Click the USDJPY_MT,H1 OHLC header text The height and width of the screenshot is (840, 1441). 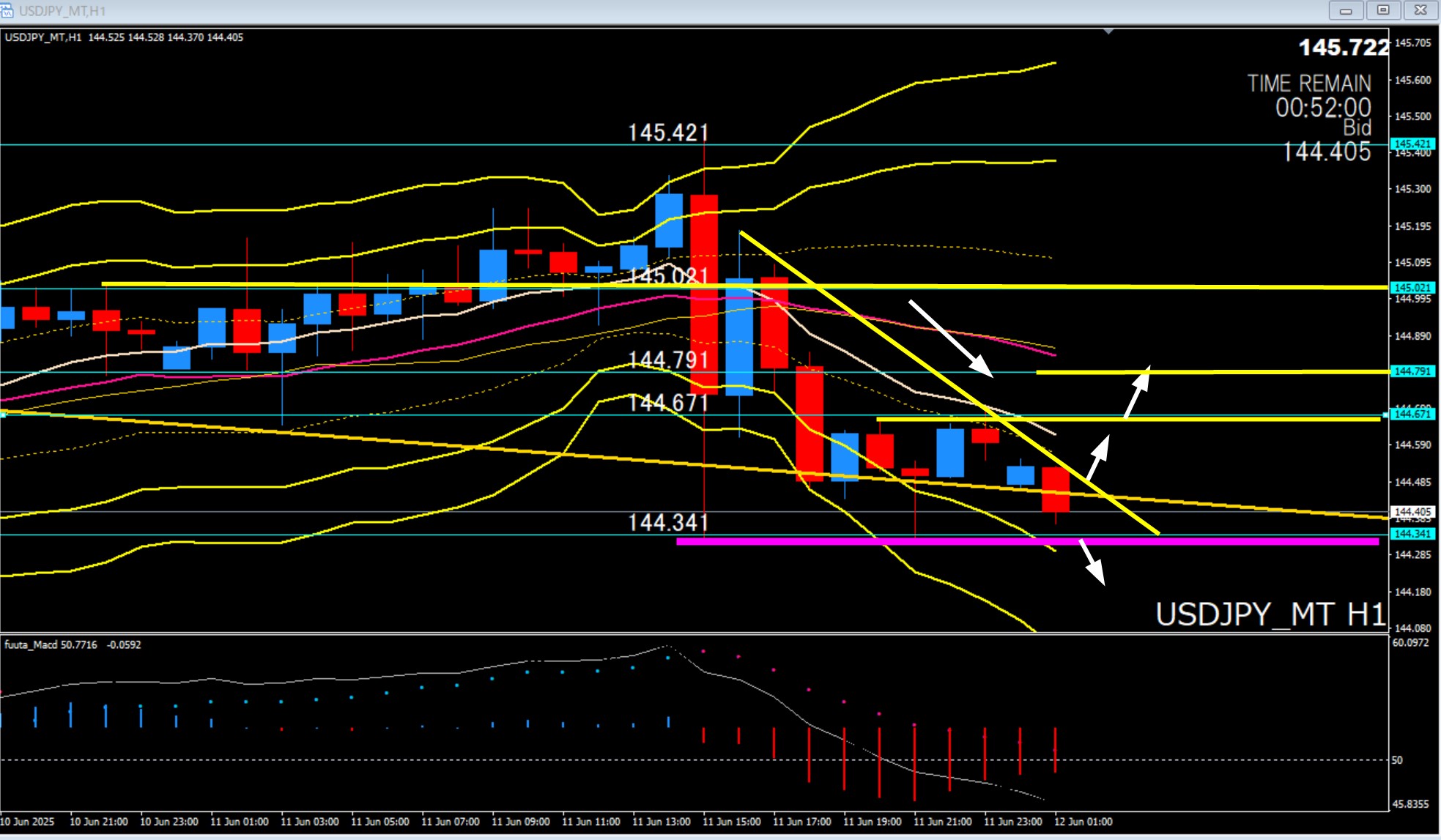(x=124, y=37)
